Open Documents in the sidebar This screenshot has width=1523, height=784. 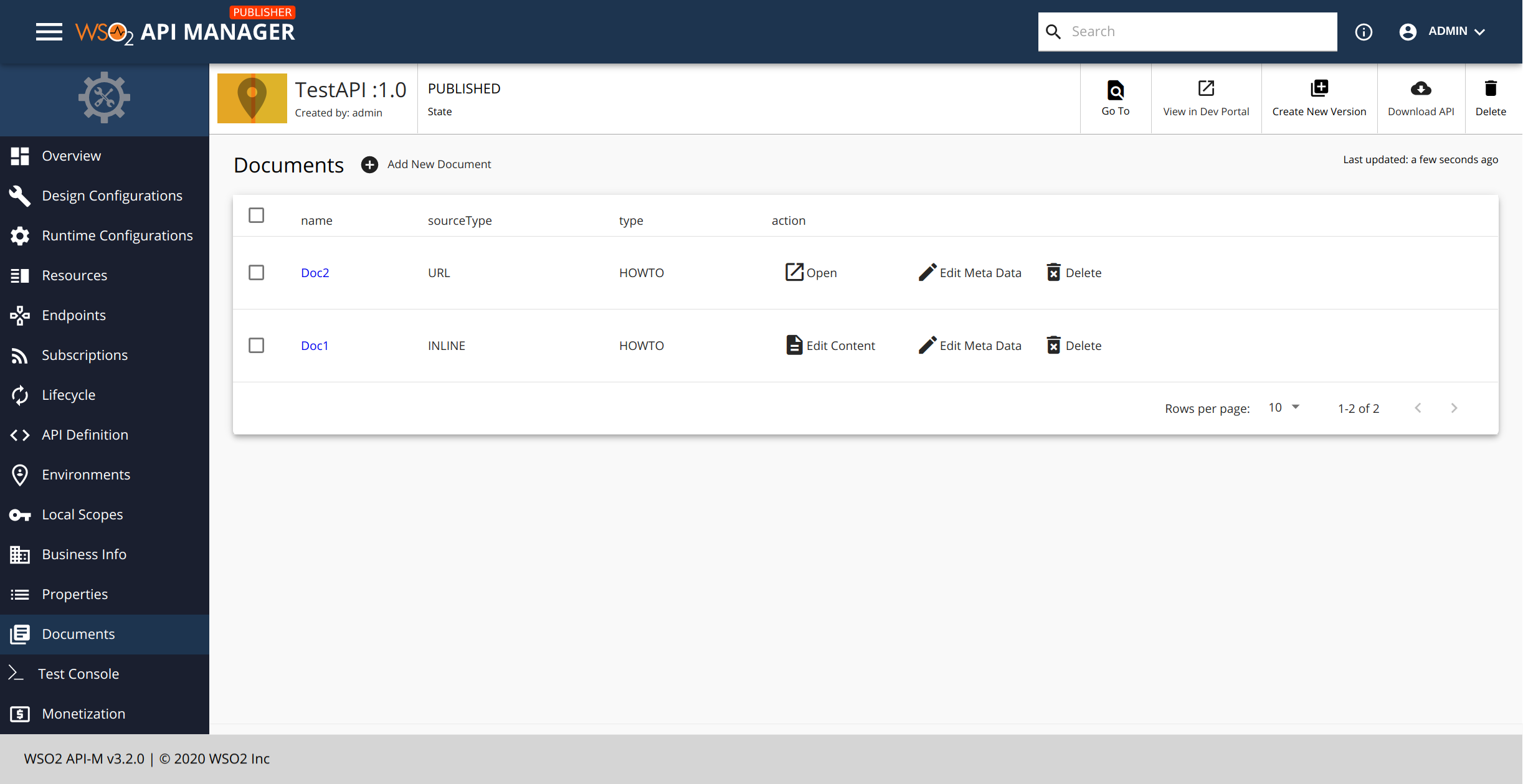tap(105, 634)
